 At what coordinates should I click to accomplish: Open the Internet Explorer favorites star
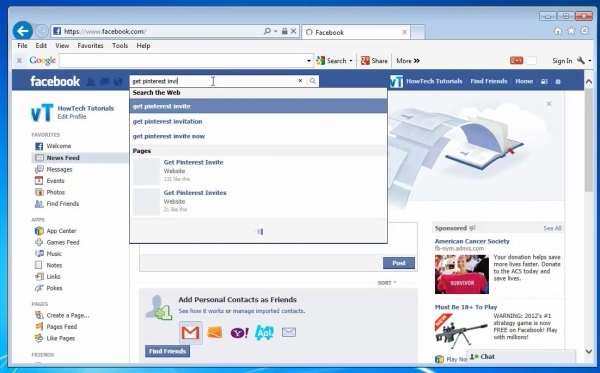(571, 31)
